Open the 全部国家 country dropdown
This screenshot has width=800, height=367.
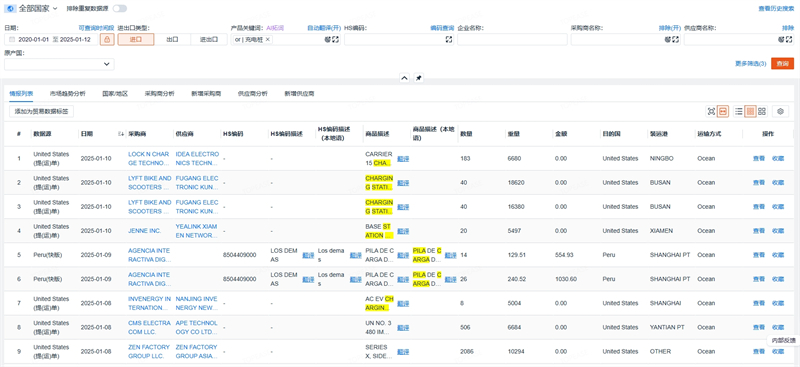pos(38,9)
